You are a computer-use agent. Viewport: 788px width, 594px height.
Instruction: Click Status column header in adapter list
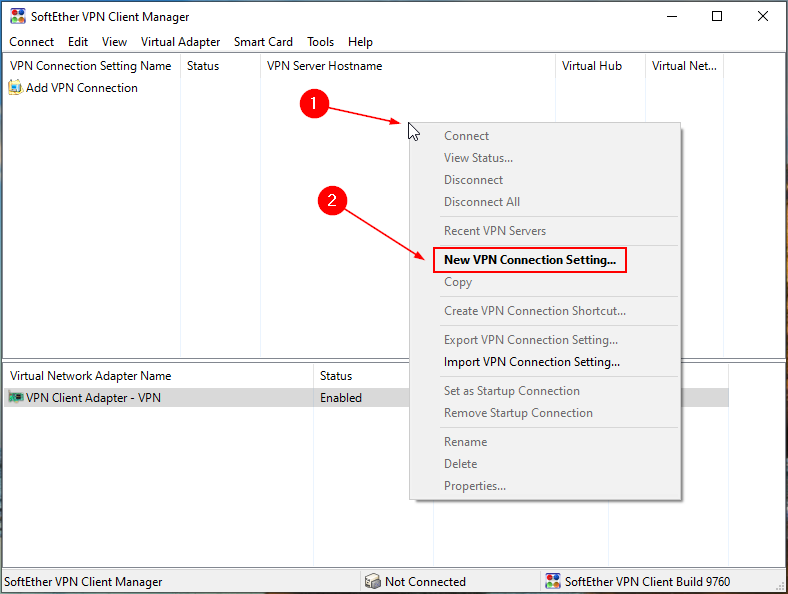tap(362, 376)
